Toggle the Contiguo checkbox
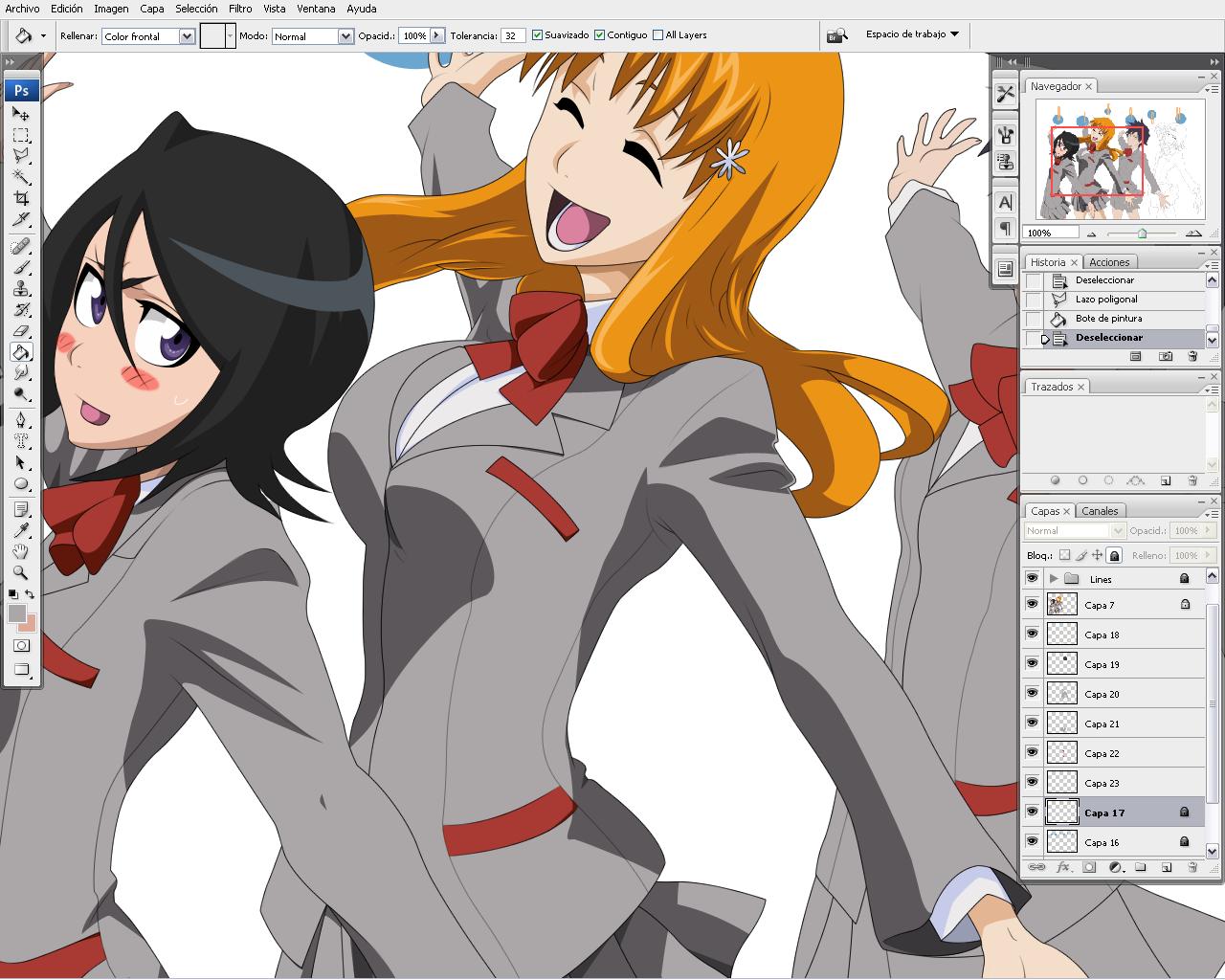Screen dimensions: 1225x980 point(600,34)
